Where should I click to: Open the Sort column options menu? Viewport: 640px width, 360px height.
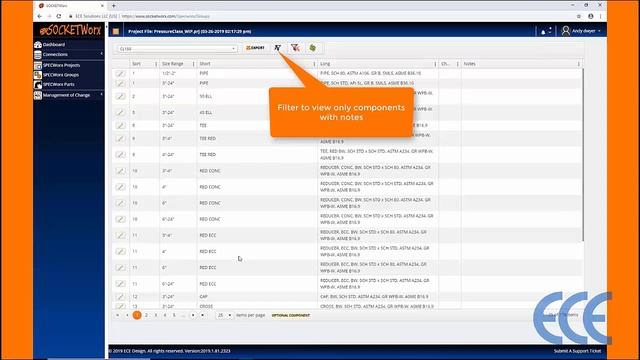pyautogui.click(x=156, y=64)
